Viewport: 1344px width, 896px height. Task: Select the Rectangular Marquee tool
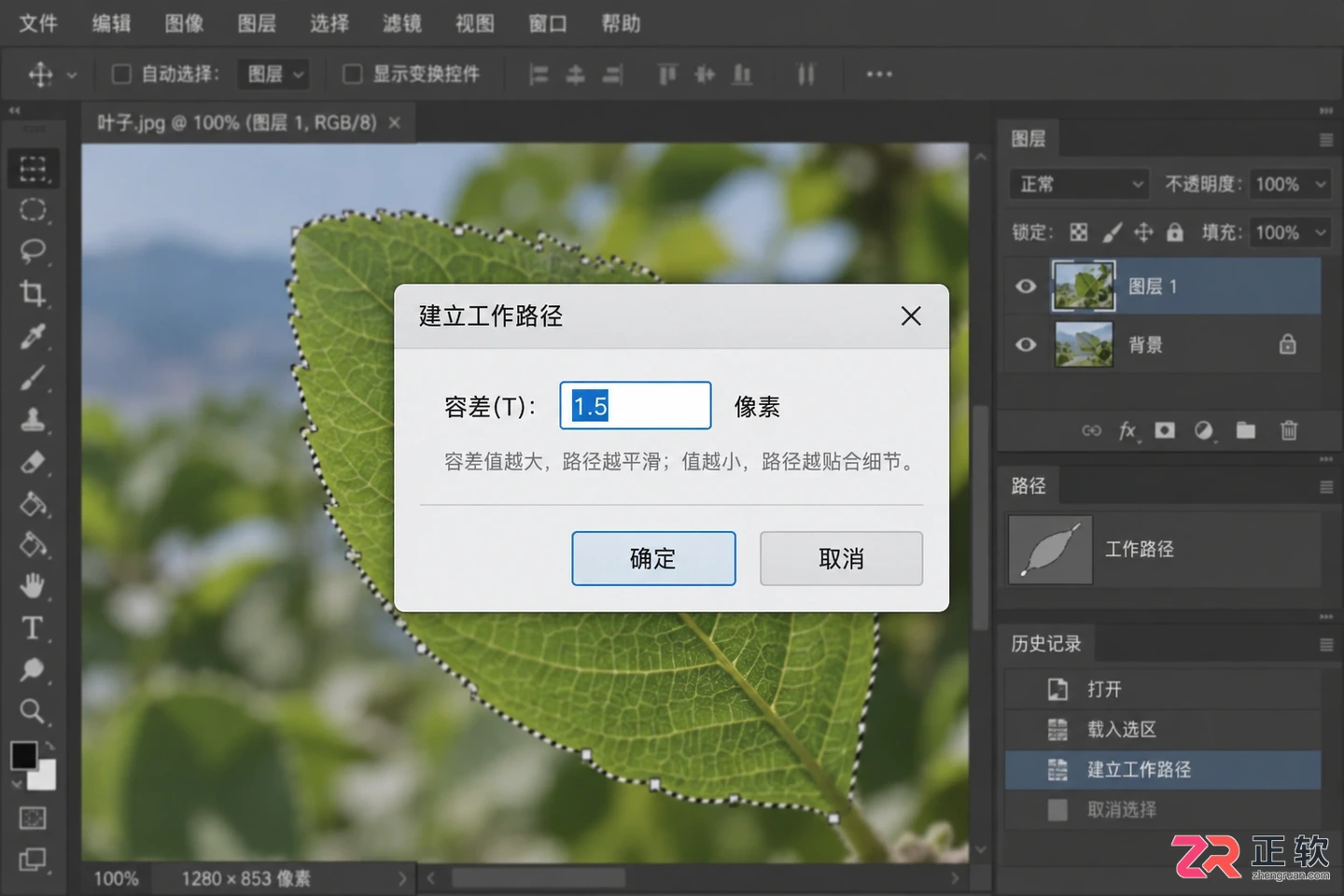point(33,169)
